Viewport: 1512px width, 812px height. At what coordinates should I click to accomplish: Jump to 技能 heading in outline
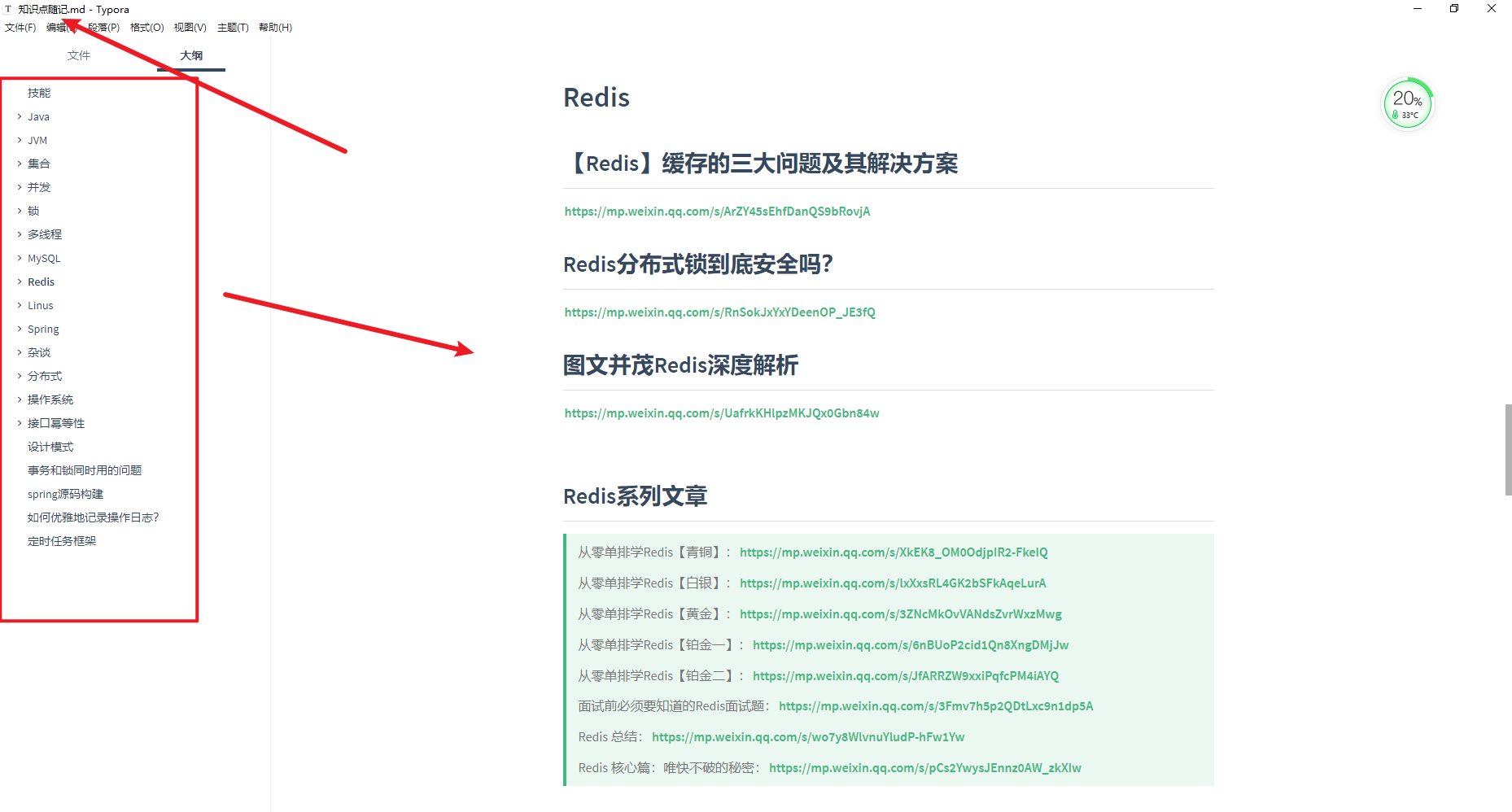pos(39,93)
